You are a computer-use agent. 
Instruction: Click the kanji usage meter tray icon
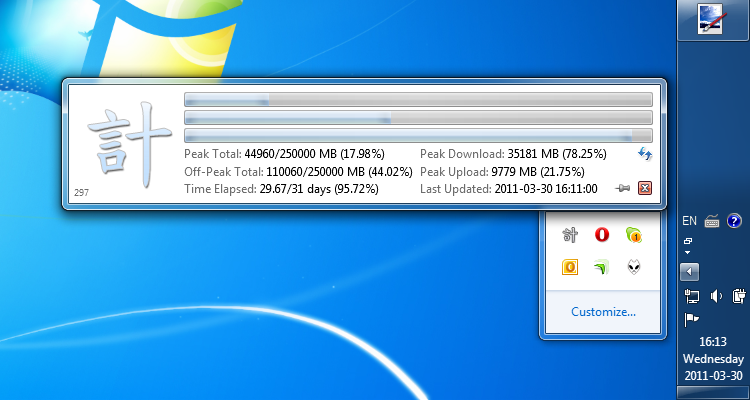pos(570,235)
